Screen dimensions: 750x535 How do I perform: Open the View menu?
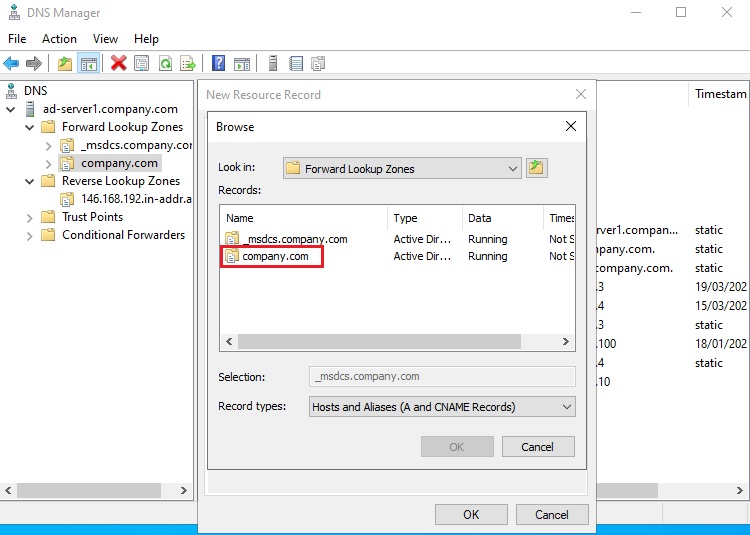pyautogui.click(x=105, y=38)
